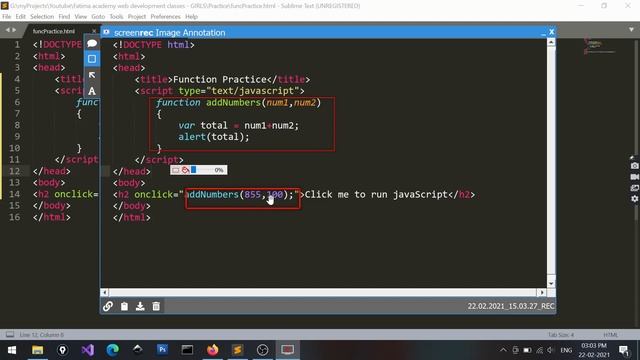The image size is (640, 360).
Task: Click the horizontal scrollbar track of annotation window
Action: [x=322, y=292]
